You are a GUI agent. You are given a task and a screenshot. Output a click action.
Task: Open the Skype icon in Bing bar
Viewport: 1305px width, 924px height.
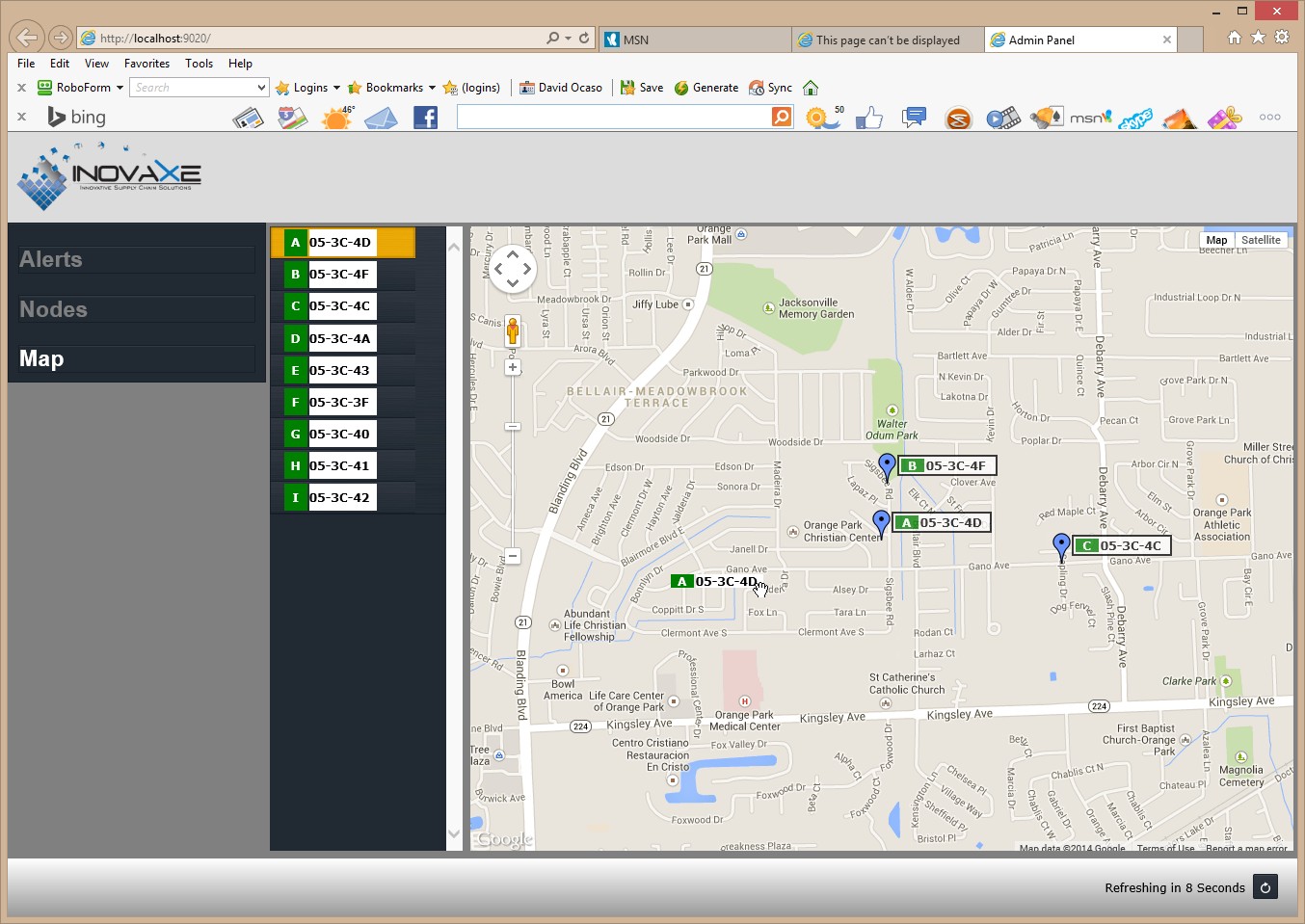[x=1135, y=119]
